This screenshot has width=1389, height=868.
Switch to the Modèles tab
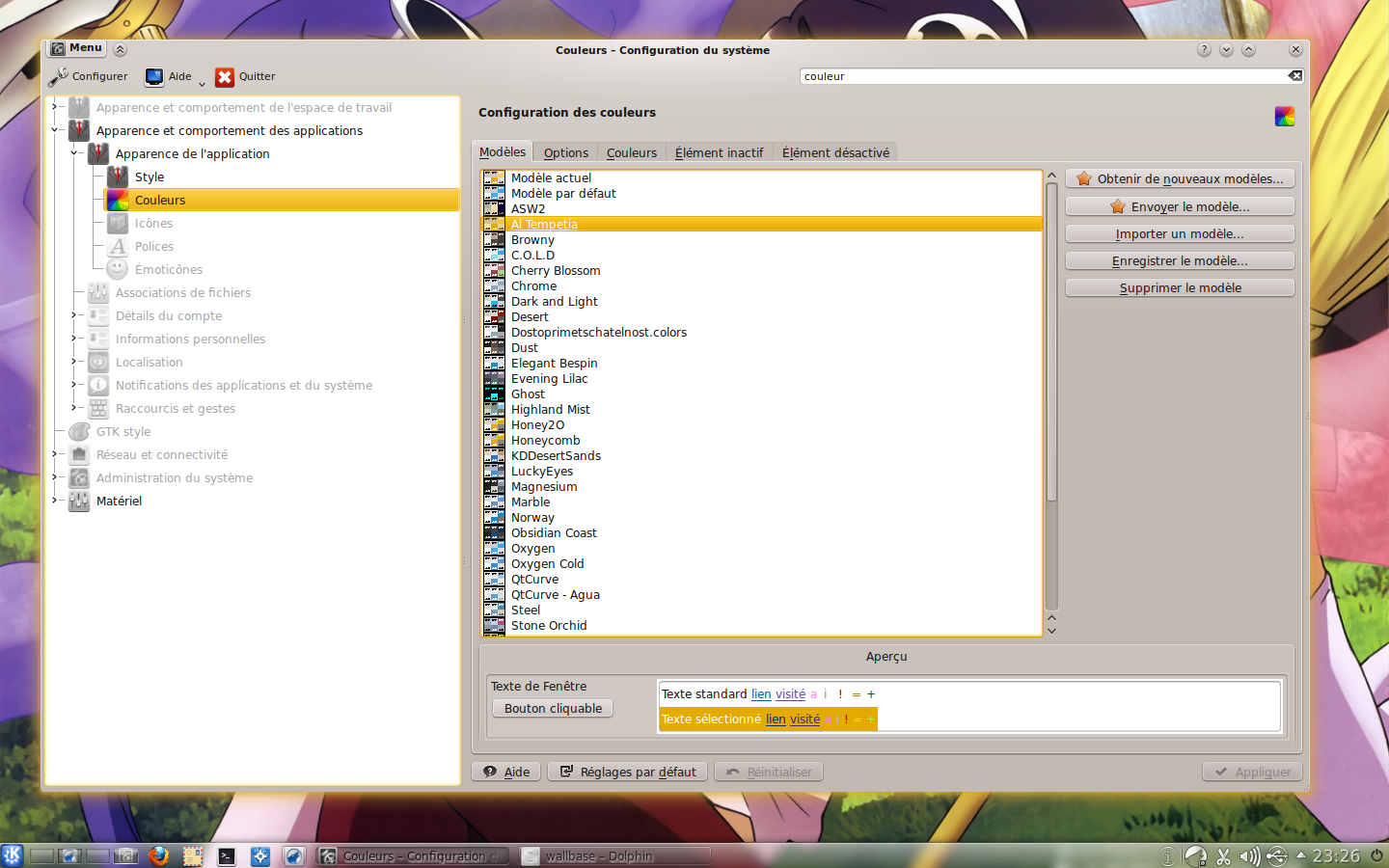(503, 152)
